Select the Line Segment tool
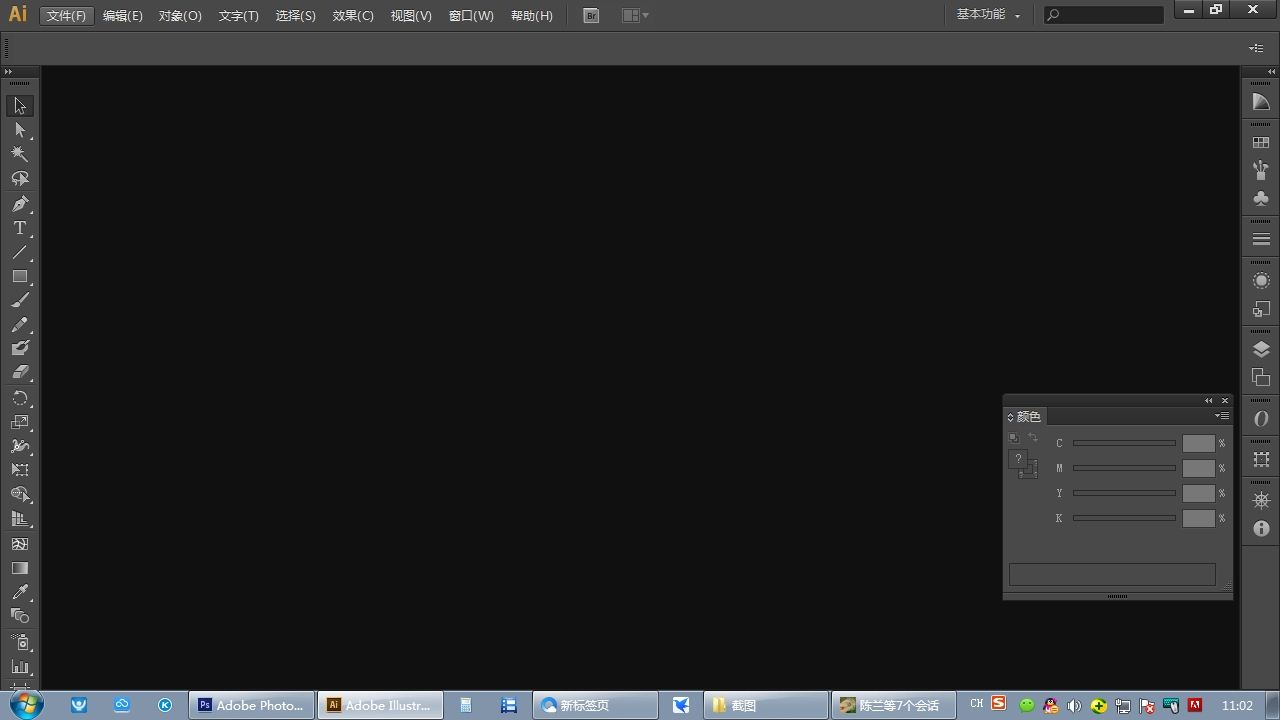This screenshot has width=1280, height=720. [20, 252]
